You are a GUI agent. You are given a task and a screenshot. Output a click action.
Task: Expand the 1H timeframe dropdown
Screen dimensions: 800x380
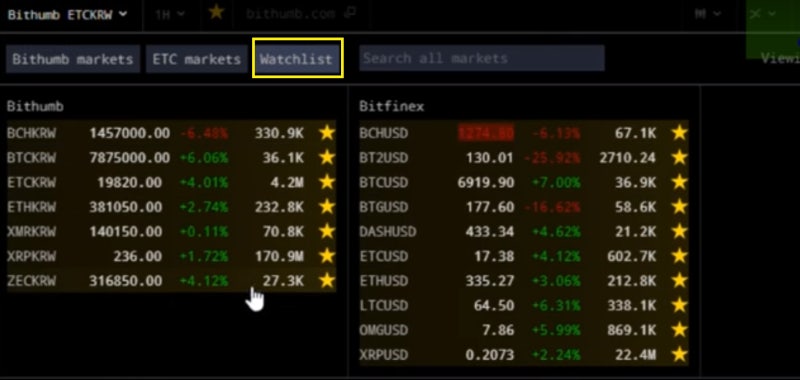click(169, 14)
